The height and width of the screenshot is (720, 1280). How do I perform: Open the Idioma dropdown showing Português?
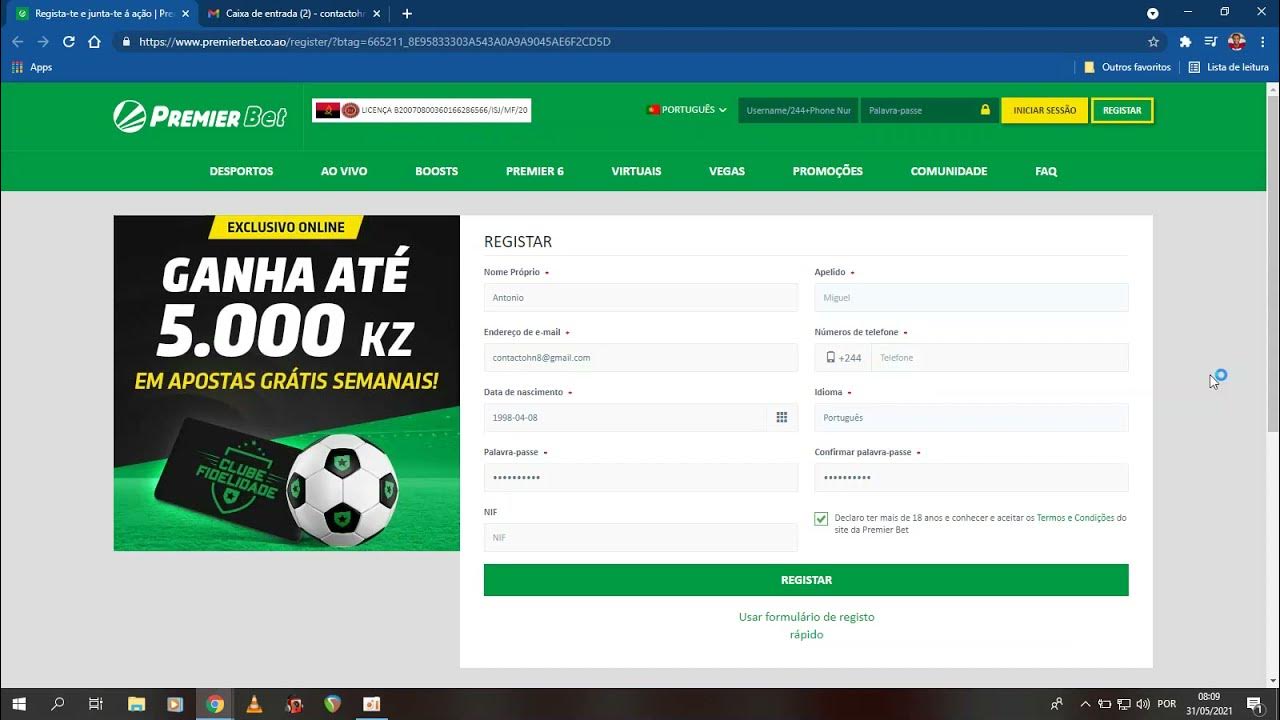[x=971, y=417]
